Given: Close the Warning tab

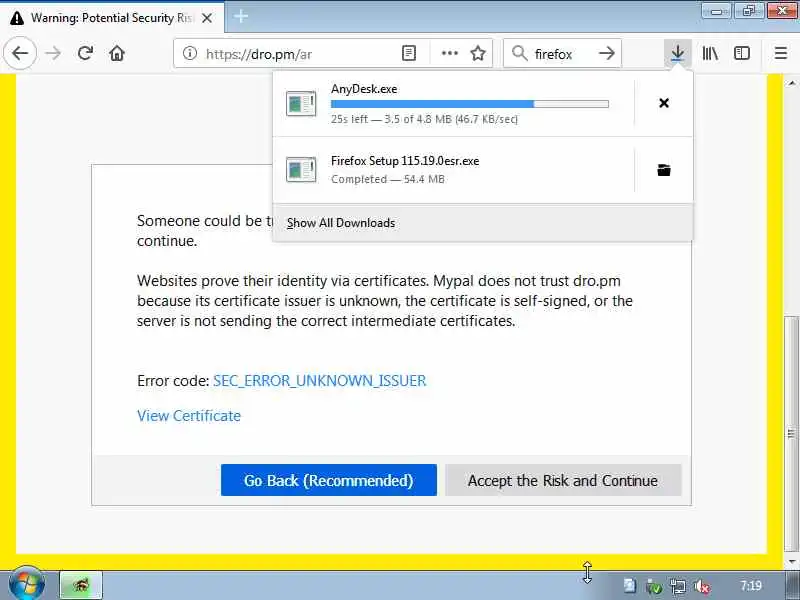Looking at the screenshot, I should 207,18.
